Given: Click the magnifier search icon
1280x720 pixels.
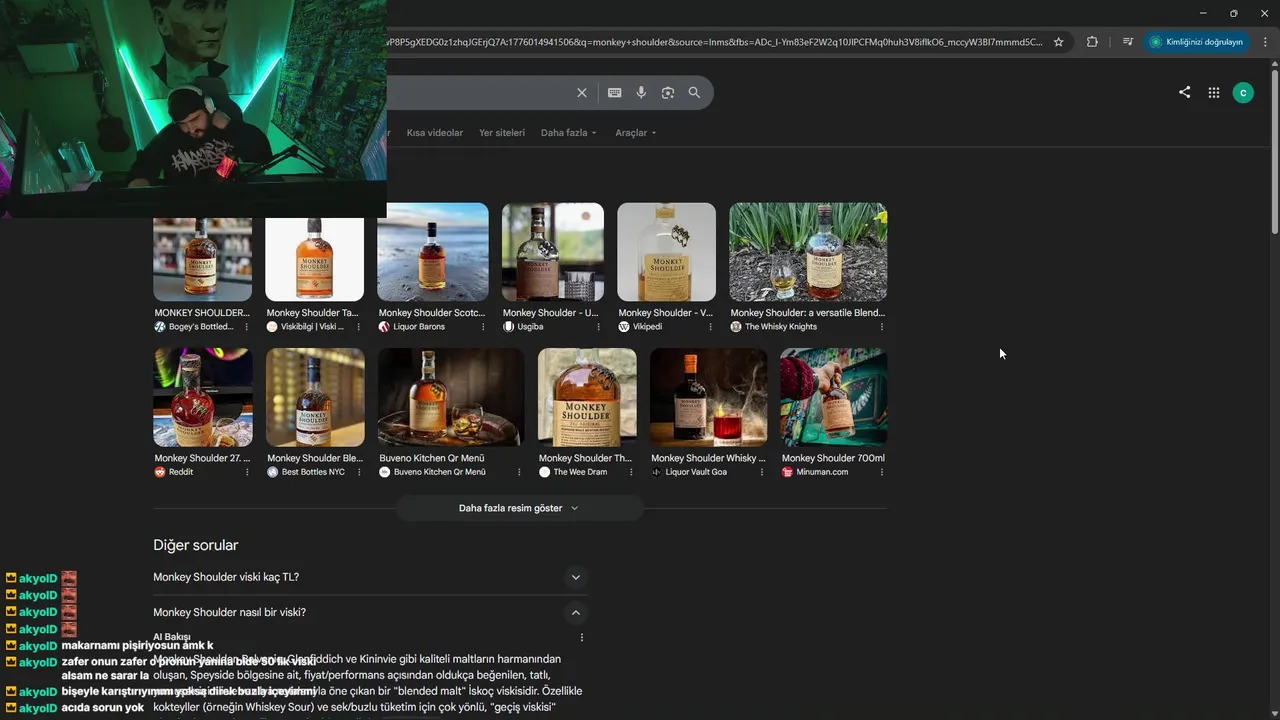Looking at the screenshot, I should [x=694, y=93].
